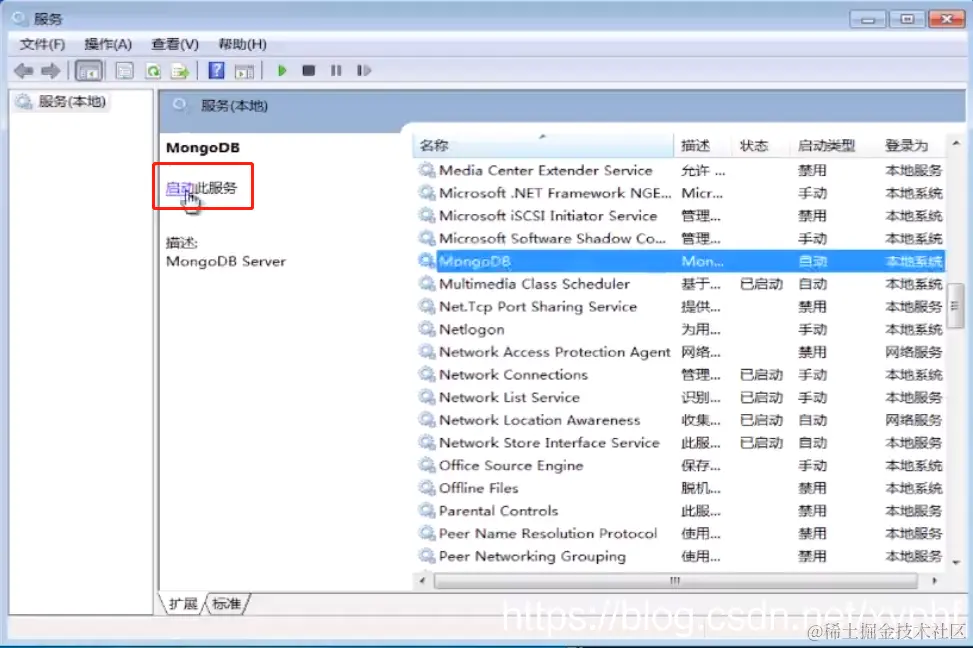Click the vertical scrollbar thumb
This screenshot has height=648, width=973.
tap(956, 304)
